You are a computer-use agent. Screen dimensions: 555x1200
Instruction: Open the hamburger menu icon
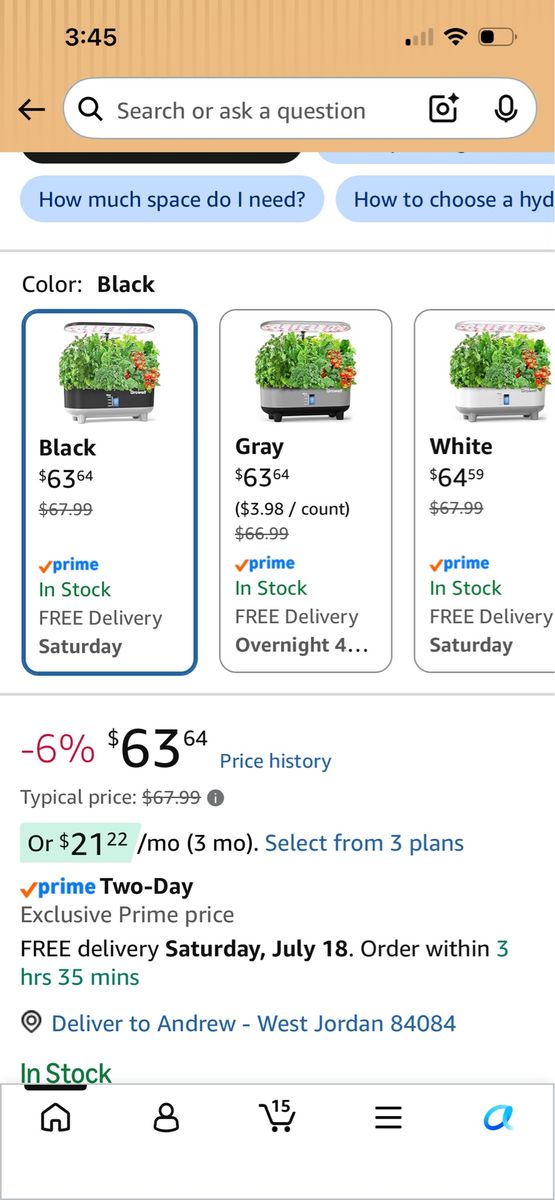pyautogui.click(x=388, y=1117)
